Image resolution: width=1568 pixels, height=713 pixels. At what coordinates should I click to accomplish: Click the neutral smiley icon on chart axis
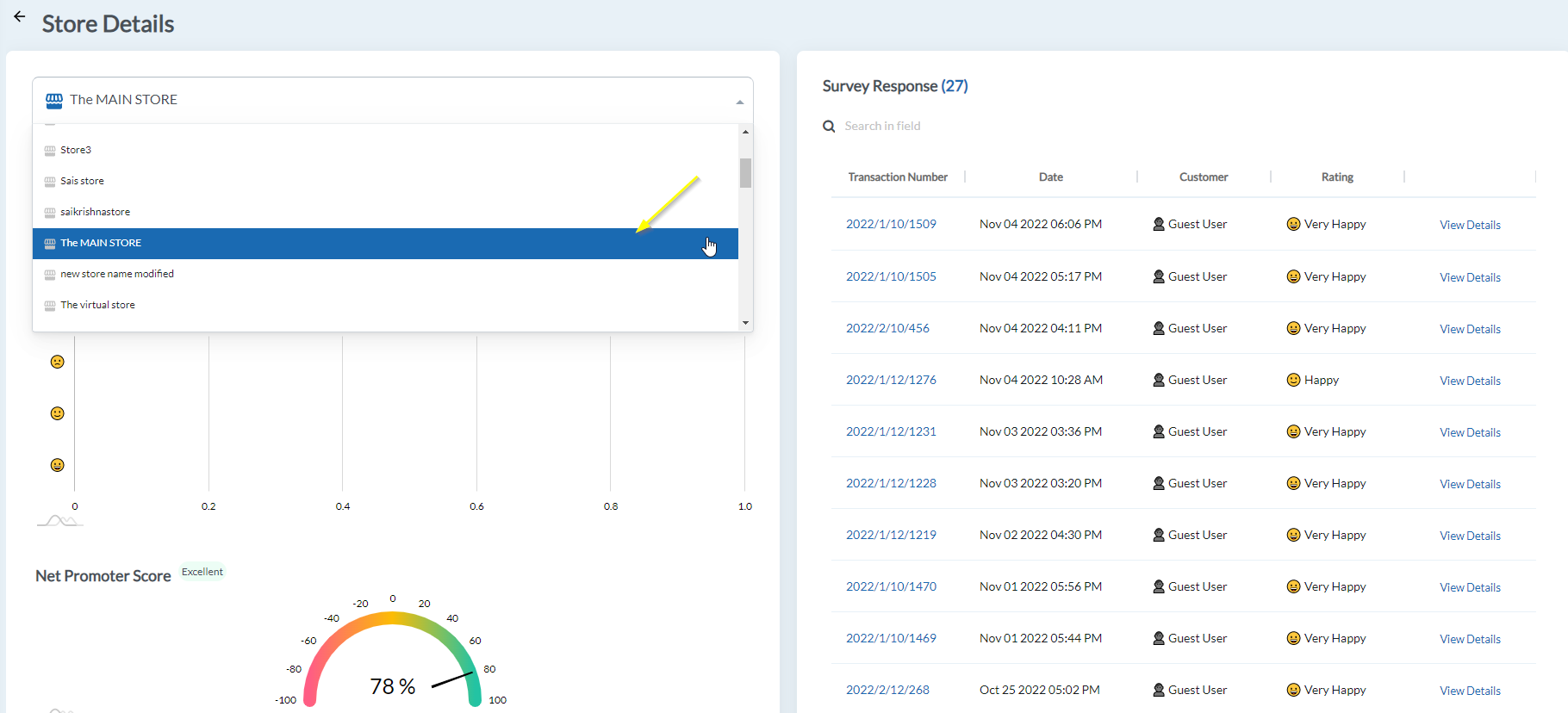pyautogui.click(x=58, y=413)
